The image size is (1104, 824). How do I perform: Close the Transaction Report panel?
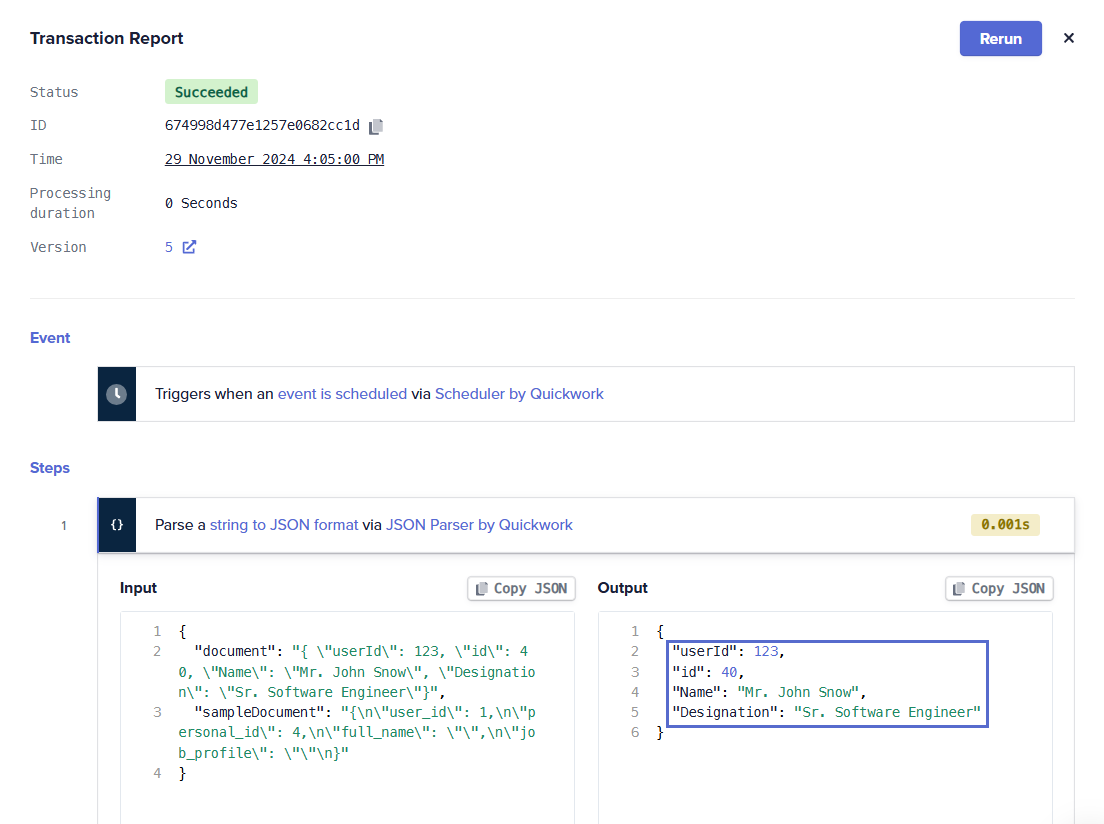(1069, 39)
